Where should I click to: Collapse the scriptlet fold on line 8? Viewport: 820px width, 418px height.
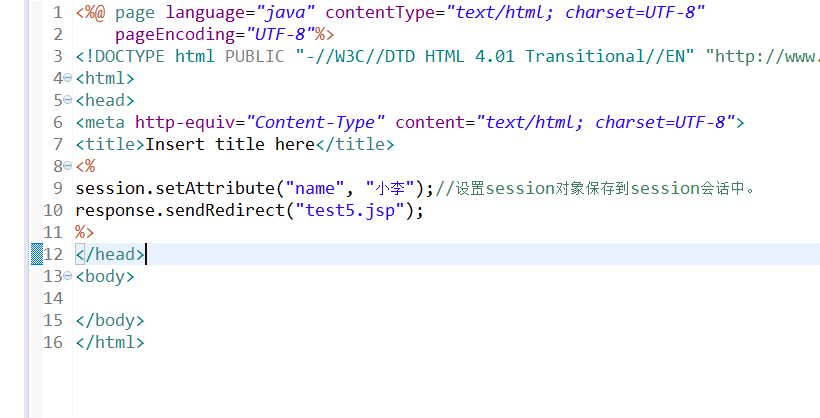67,166
